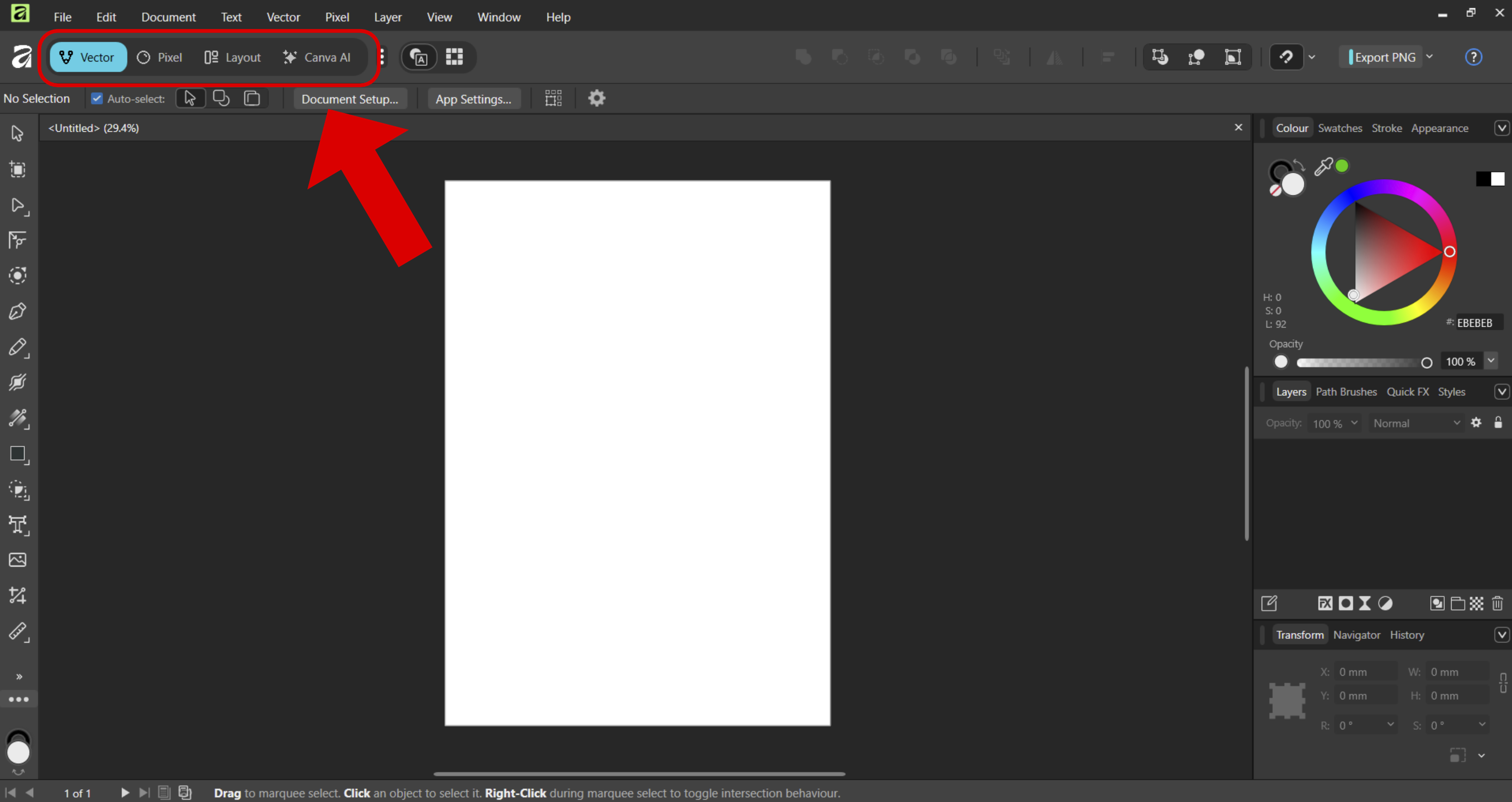Open Canva AI studio
Image resolution: width=1512 pixels, height=802 pixels.
(x=316, y=57)
